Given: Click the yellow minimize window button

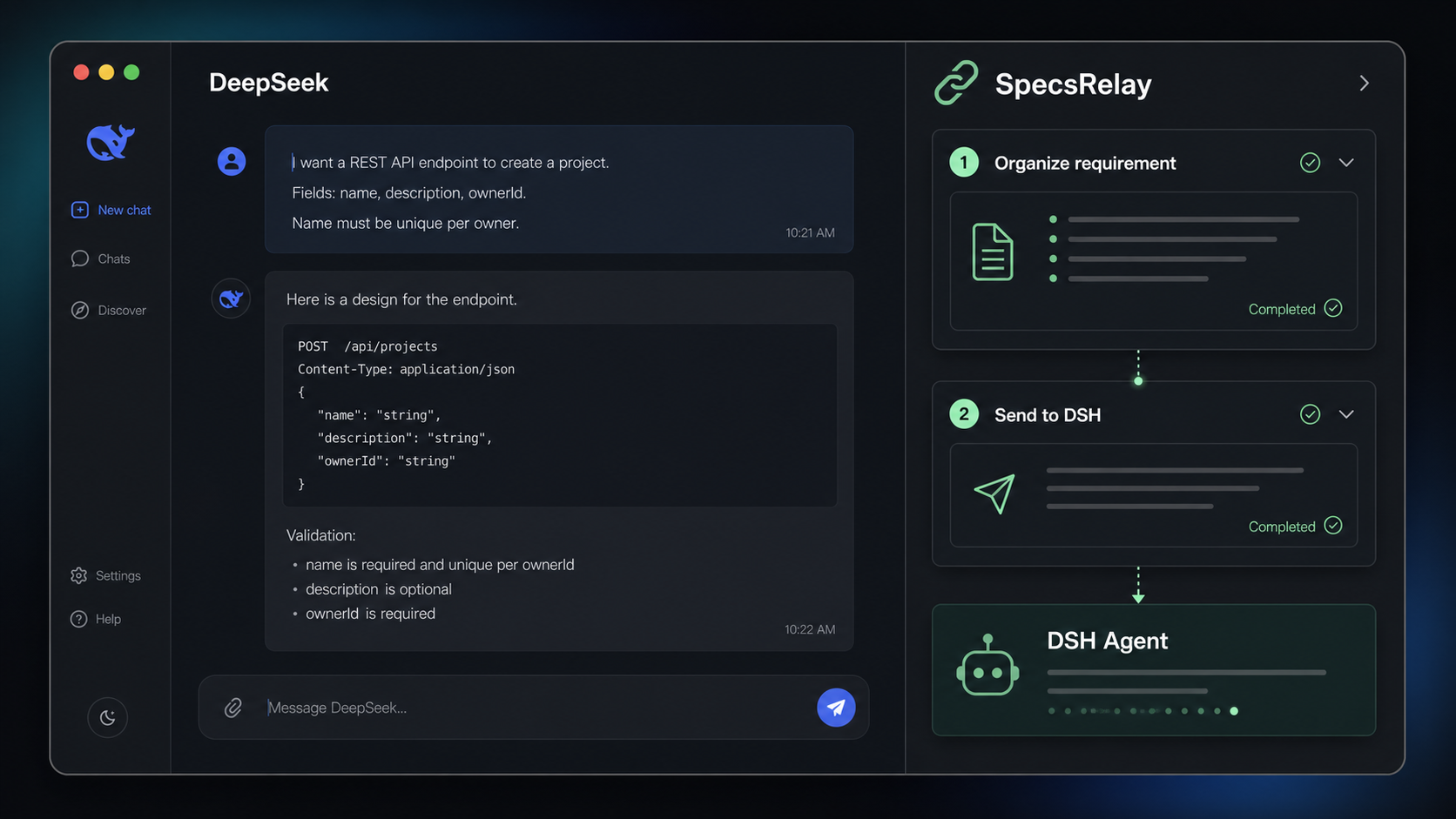Looking at the screenshot, I should pyautogui.click(x=106, y=72).
